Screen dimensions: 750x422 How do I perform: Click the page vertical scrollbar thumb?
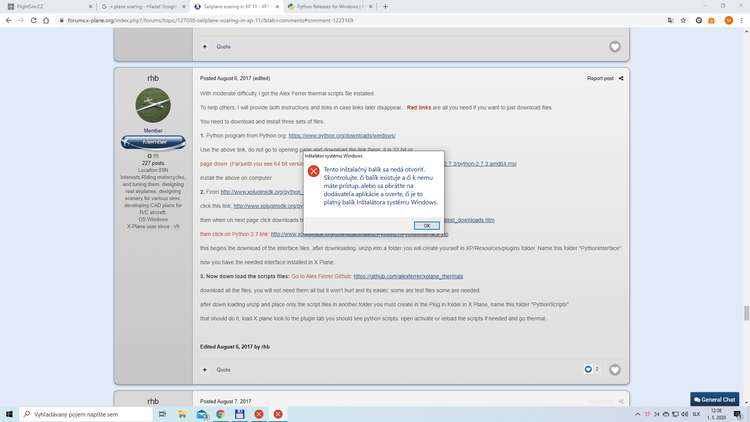(x=746, y=313)
